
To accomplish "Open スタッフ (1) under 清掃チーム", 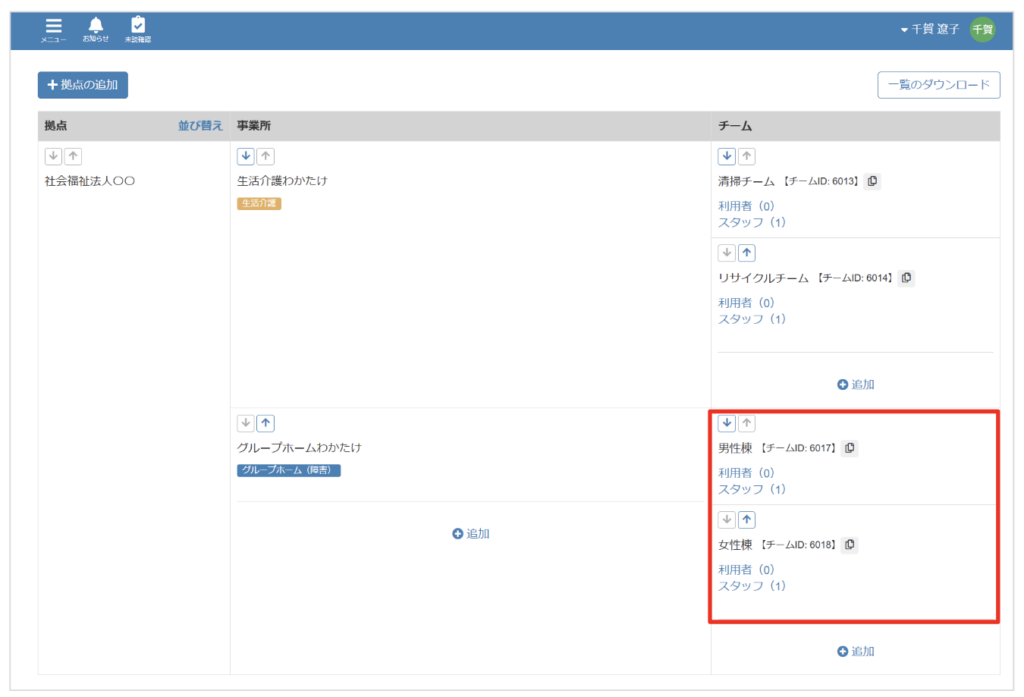I will coord(752,222).
